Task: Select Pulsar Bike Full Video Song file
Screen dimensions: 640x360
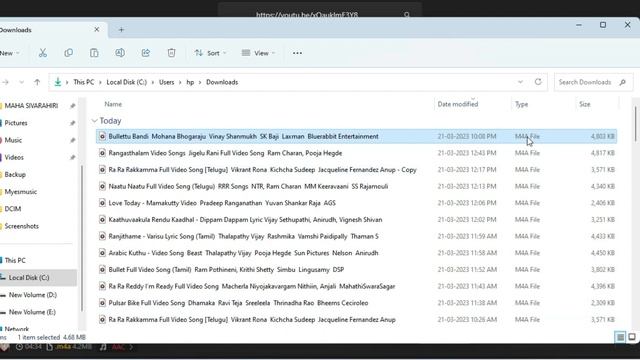Action: [356, 303]
